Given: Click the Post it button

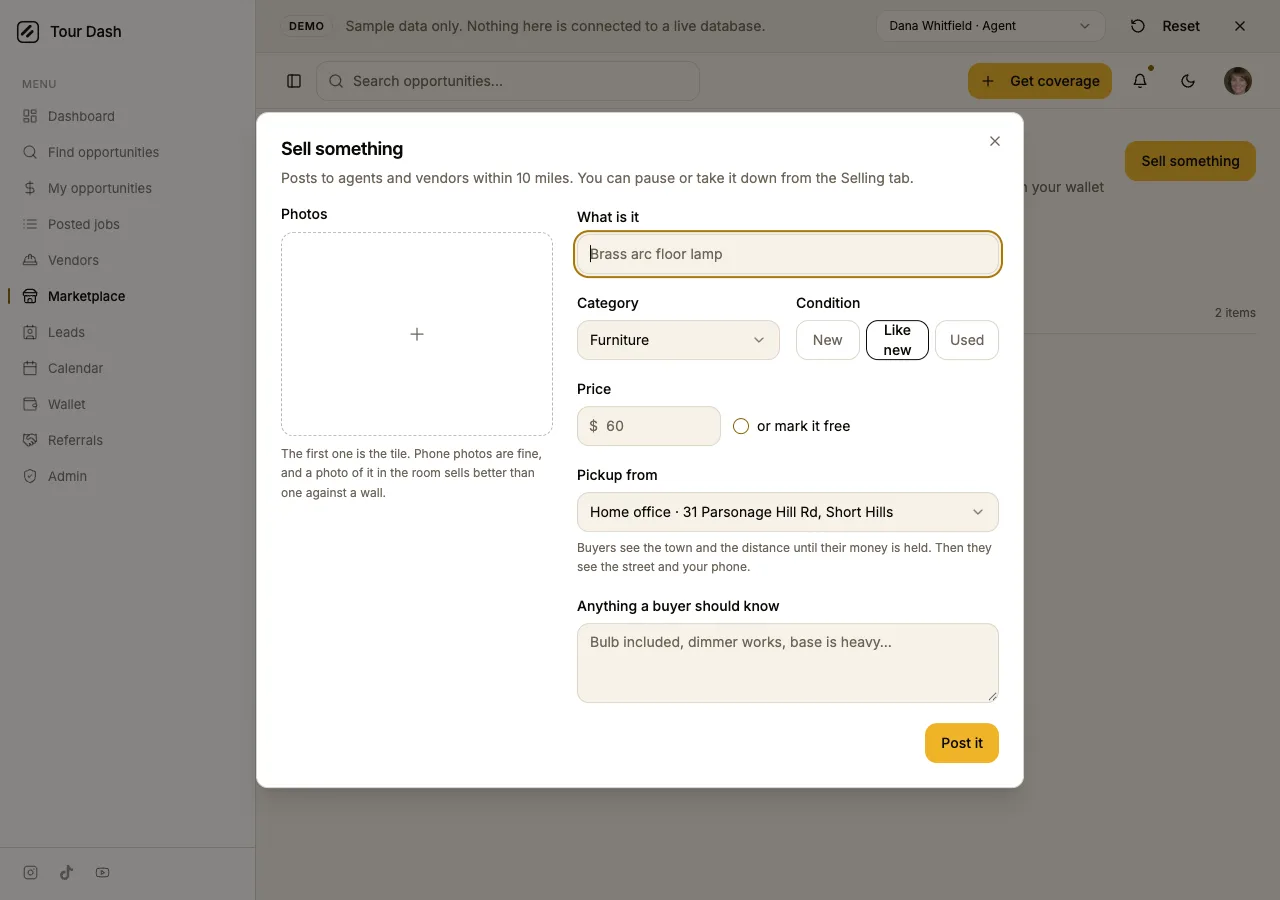Looking at the screenshot, I should point(962,743).
